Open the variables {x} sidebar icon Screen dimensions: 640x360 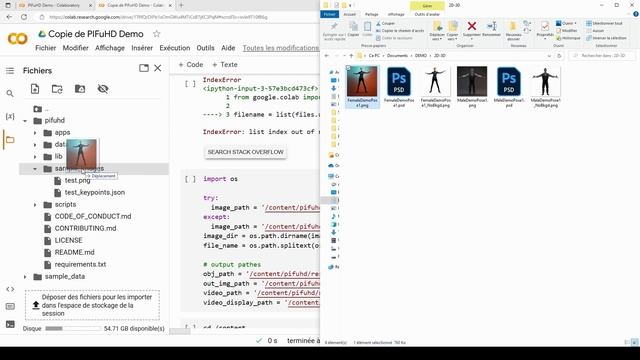10,116
